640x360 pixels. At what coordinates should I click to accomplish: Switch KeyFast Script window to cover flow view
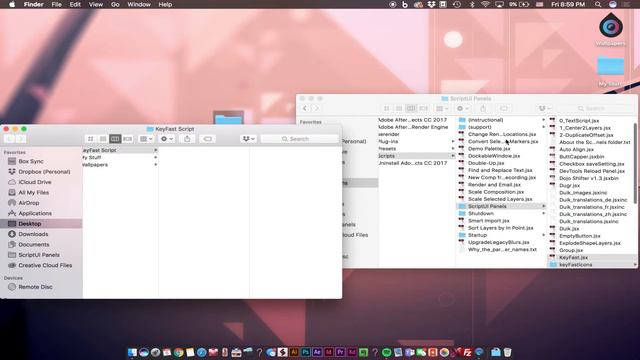[x=127, y=139]
